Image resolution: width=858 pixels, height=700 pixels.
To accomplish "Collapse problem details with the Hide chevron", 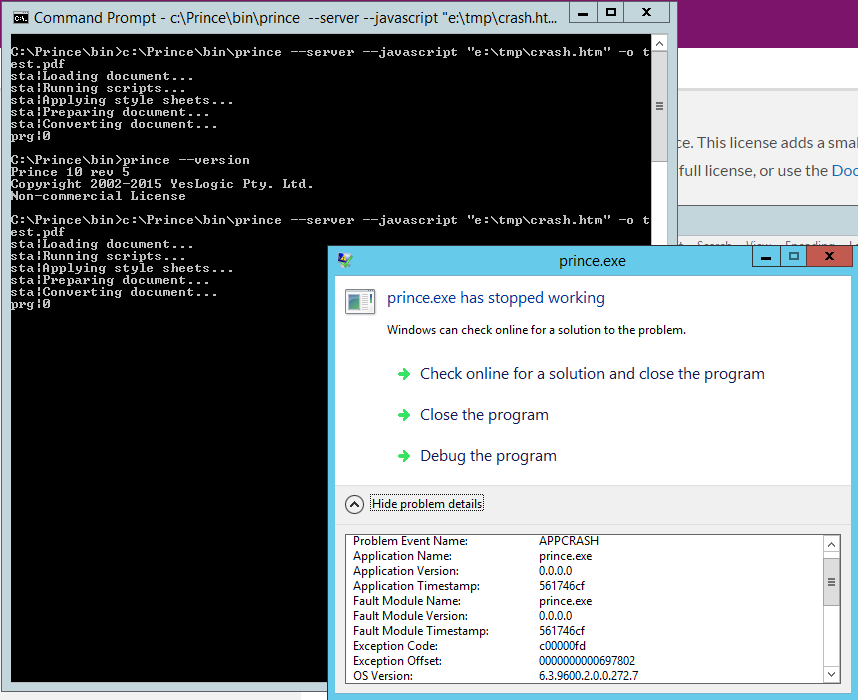I will pos(354,504).
